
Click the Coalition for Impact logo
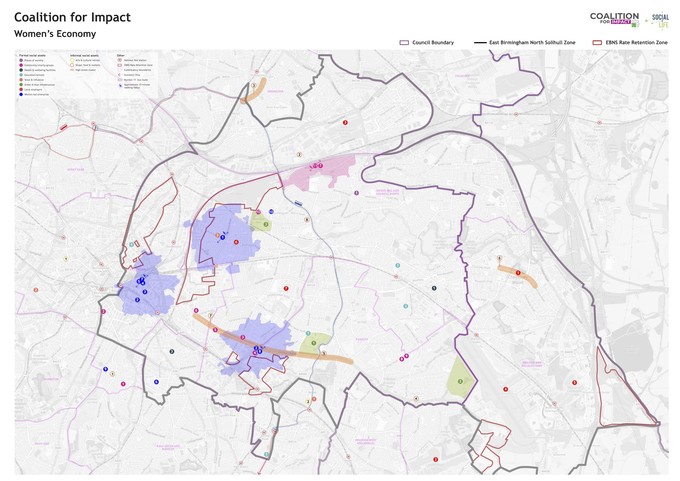614,18
